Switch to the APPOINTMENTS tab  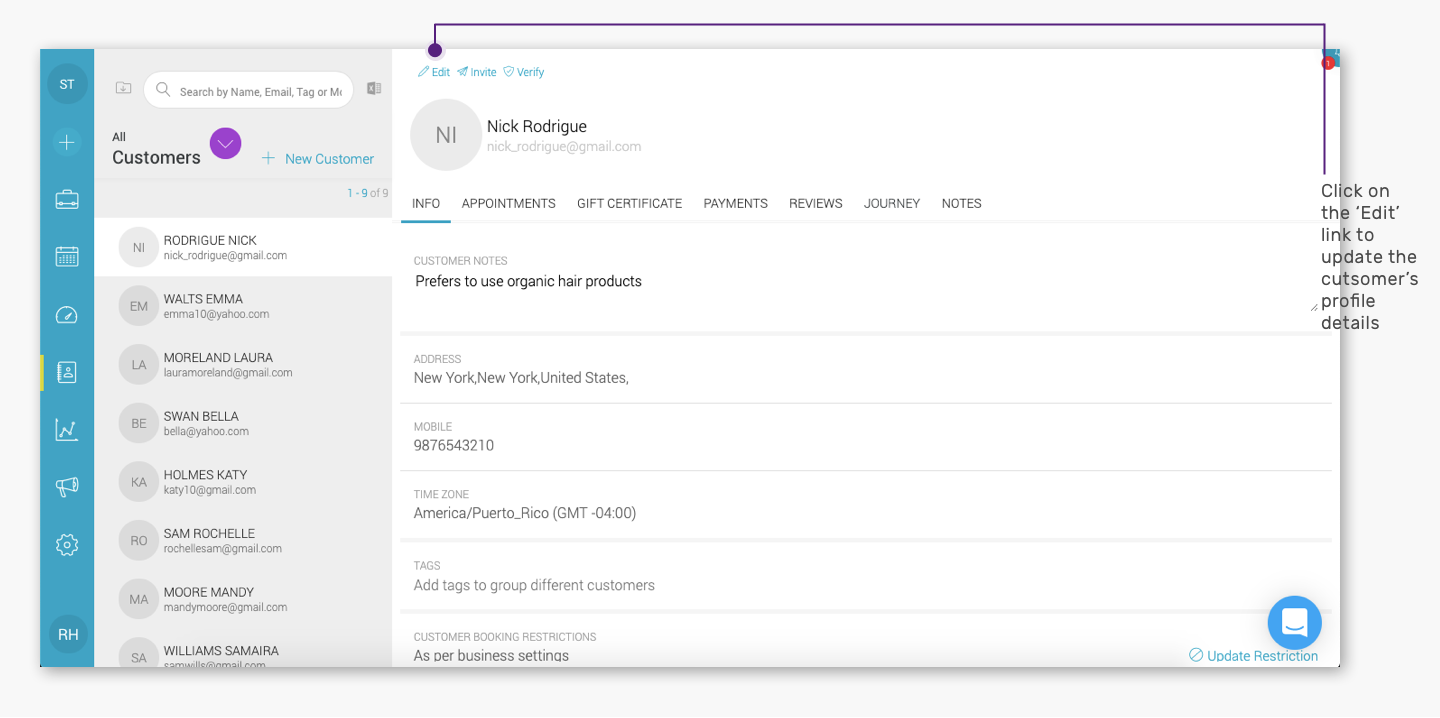coord(508,203)
